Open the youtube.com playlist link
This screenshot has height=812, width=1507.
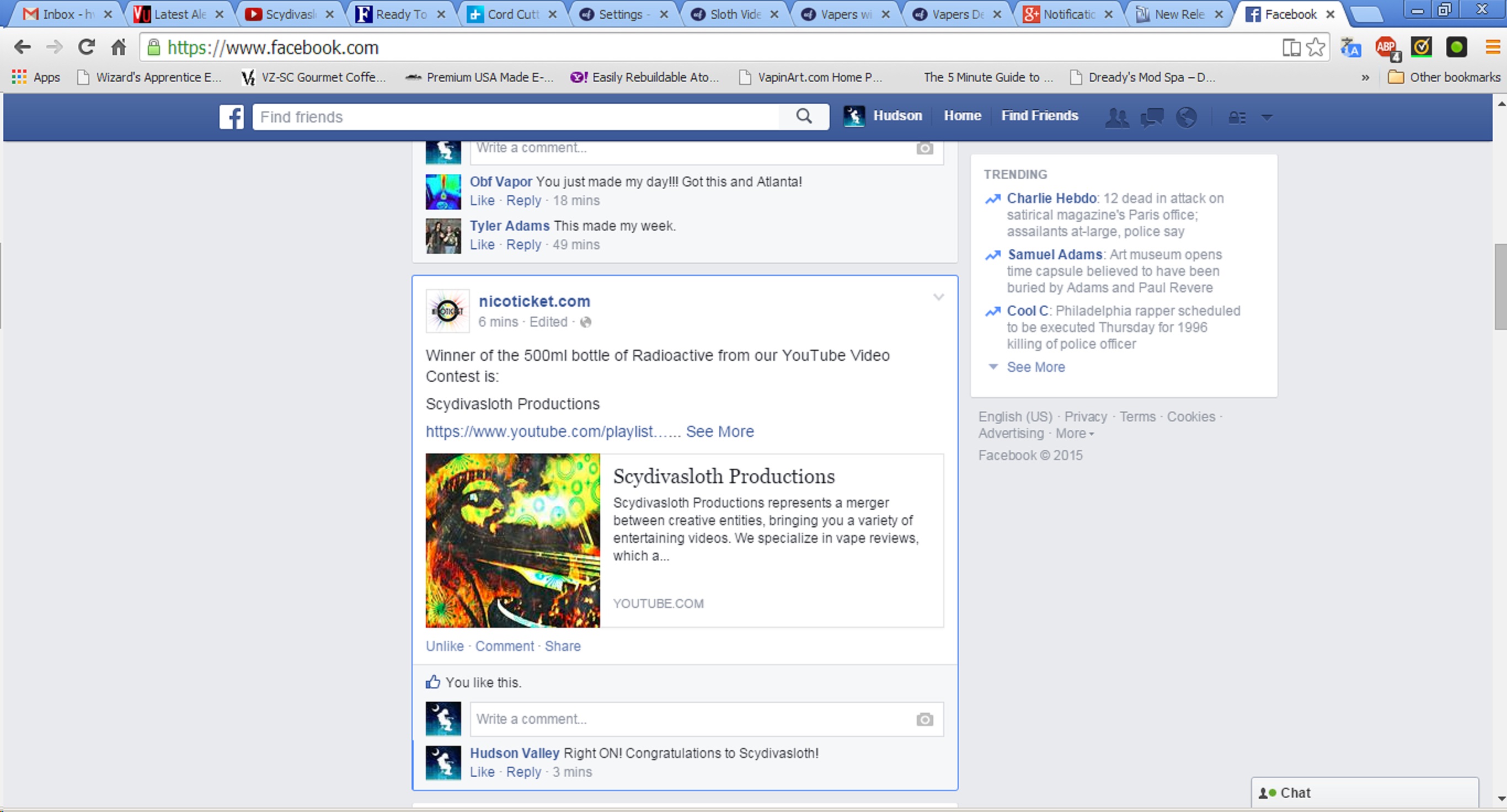(553, 432)
